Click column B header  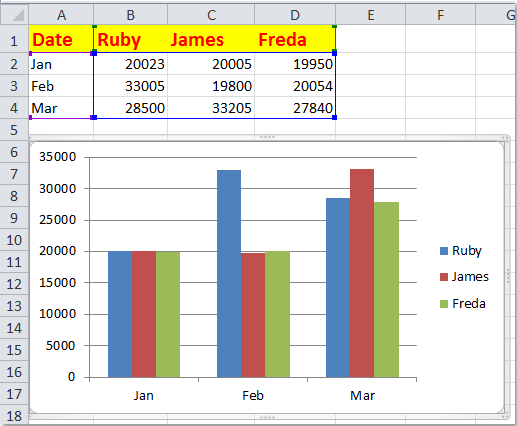130,15
